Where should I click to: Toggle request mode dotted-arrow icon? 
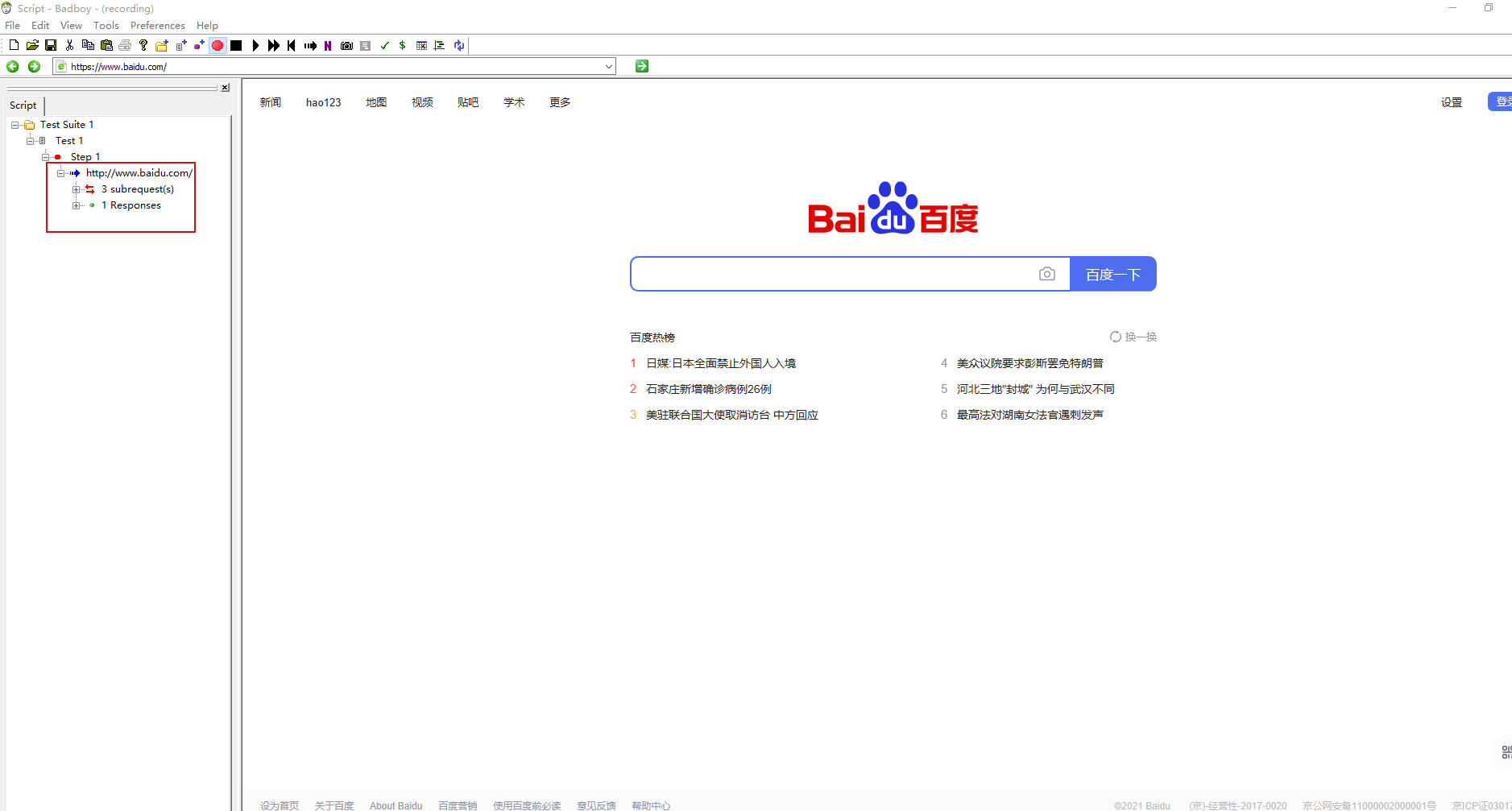310,45
